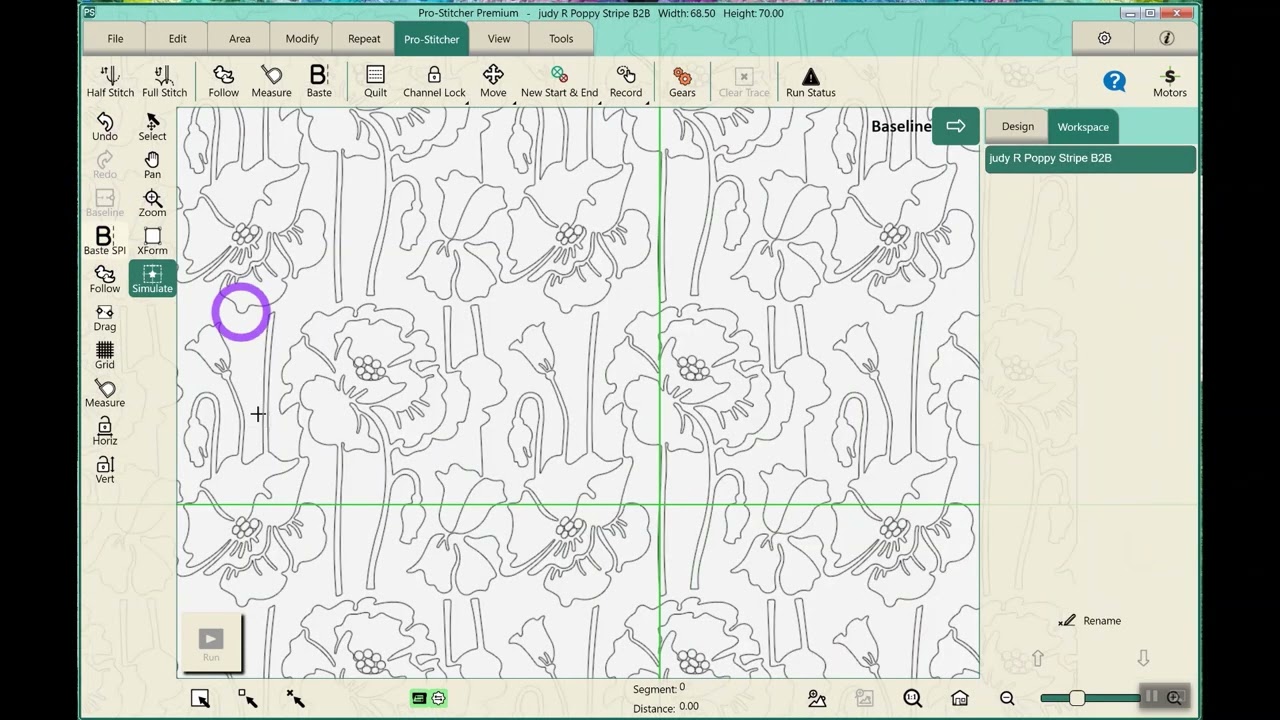Click the Segment value readout
The width and height of the screenshot is (1280, 720).
682,688
